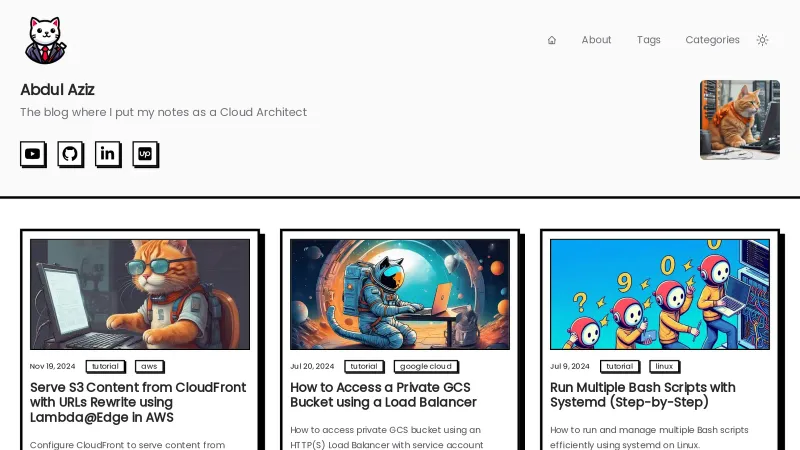Screen dimensions: 800x450
Task: Open the cat with sunglasses post thumbnail
Action: pos(140,294)
